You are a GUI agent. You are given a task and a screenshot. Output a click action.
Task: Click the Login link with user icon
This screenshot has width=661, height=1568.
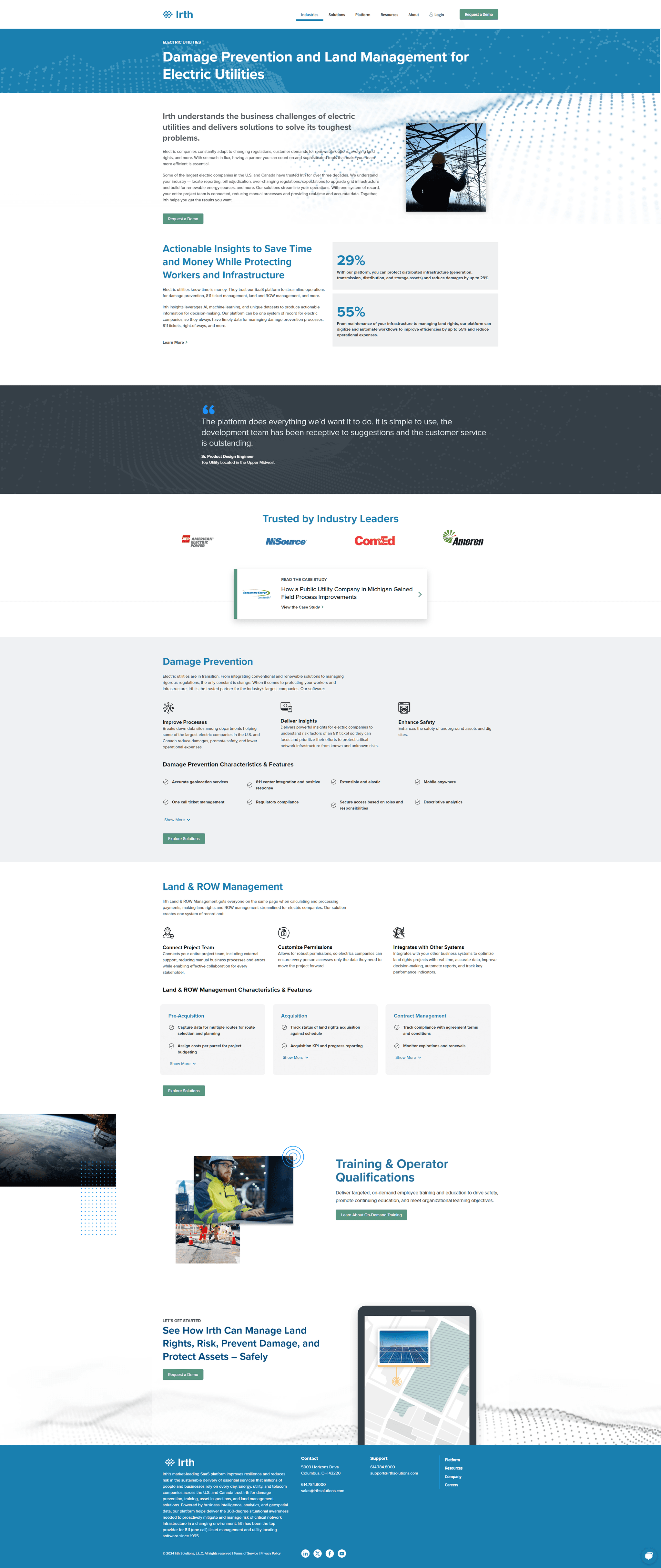pyautogui.click(x=437, y=15)
